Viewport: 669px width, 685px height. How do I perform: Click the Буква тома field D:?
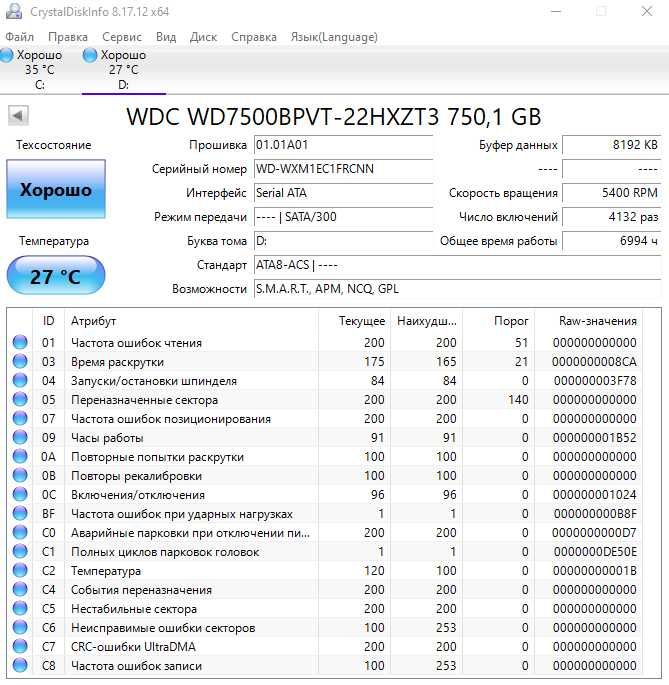click(343, 241)
